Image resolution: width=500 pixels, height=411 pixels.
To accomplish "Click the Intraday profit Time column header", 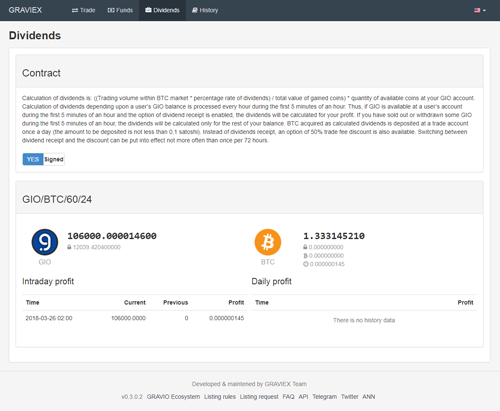I will pyautogui.click(x=33, y=302).
